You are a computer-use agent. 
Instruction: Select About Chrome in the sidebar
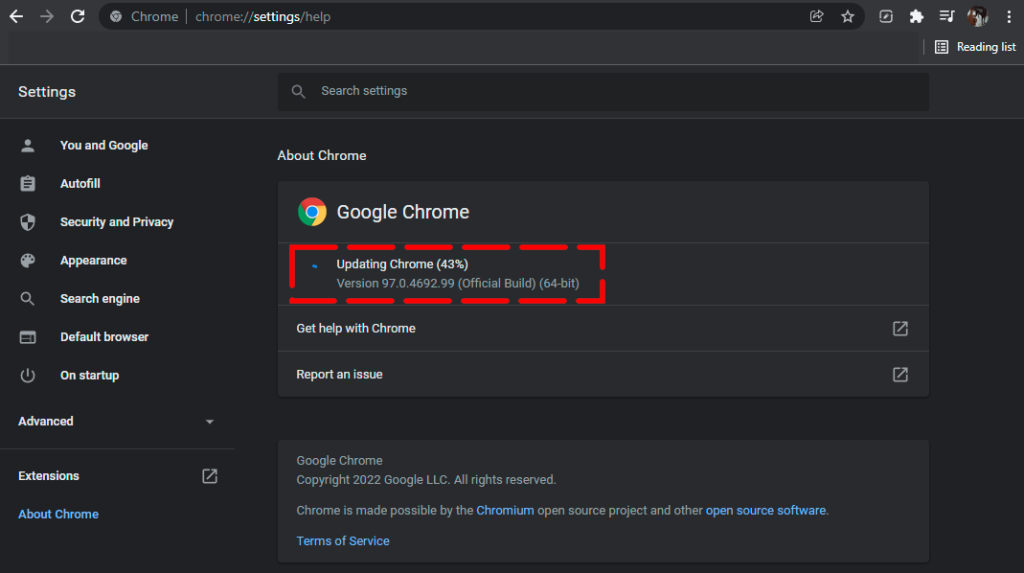58,514
